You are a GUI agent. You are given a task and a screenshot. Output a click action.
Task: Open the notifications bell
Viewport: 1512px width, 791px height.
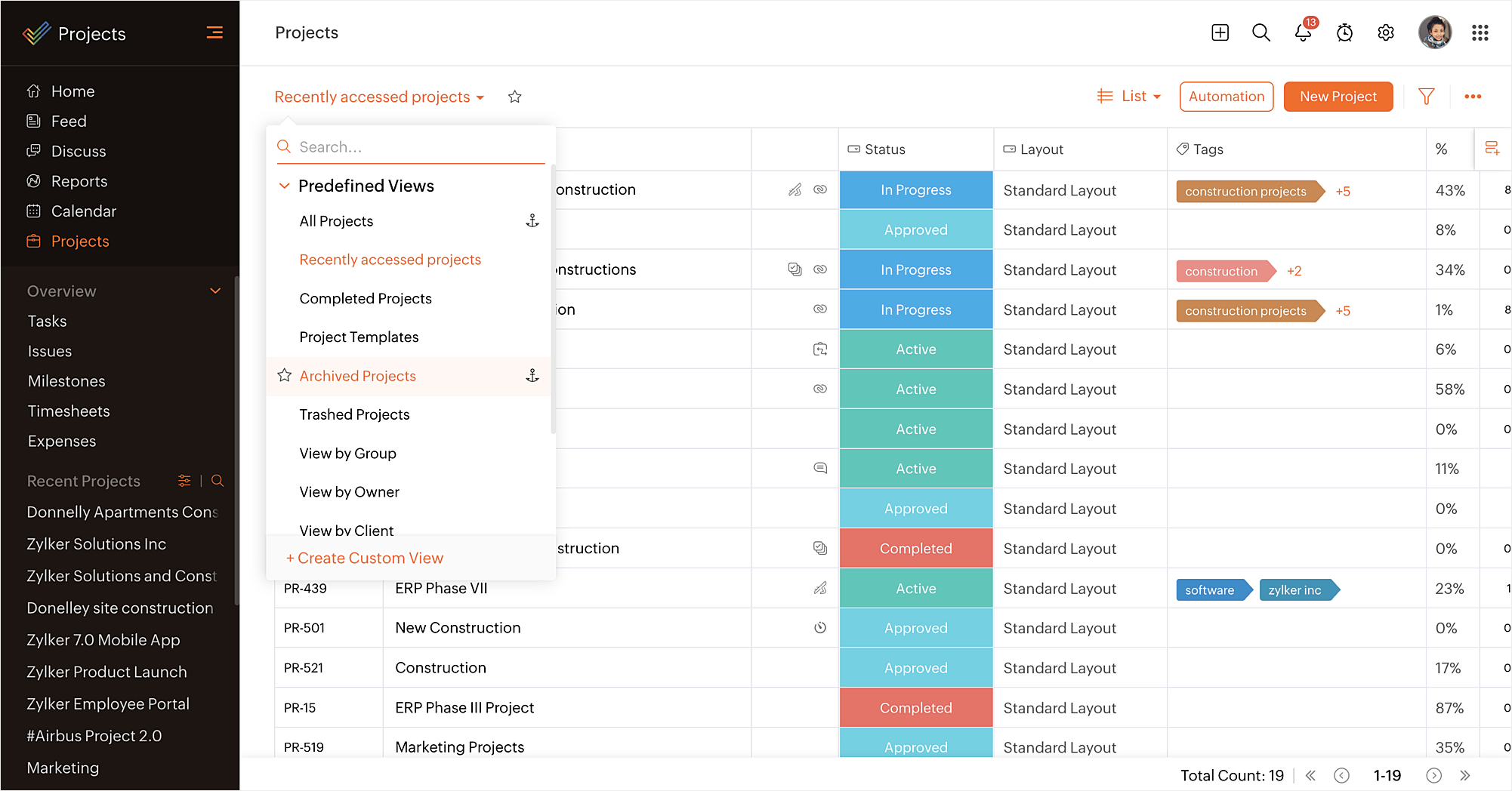pyautogui.click(x=1303, y=32)
